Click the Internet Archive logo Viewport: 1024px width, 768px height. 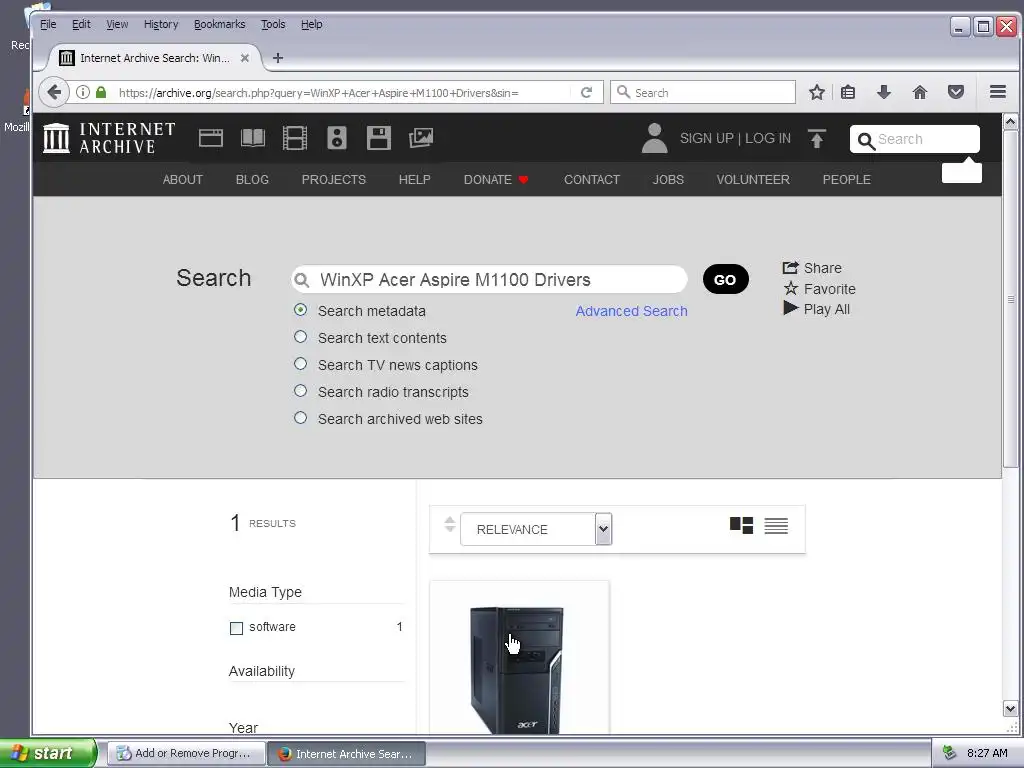tap(109, 138)
